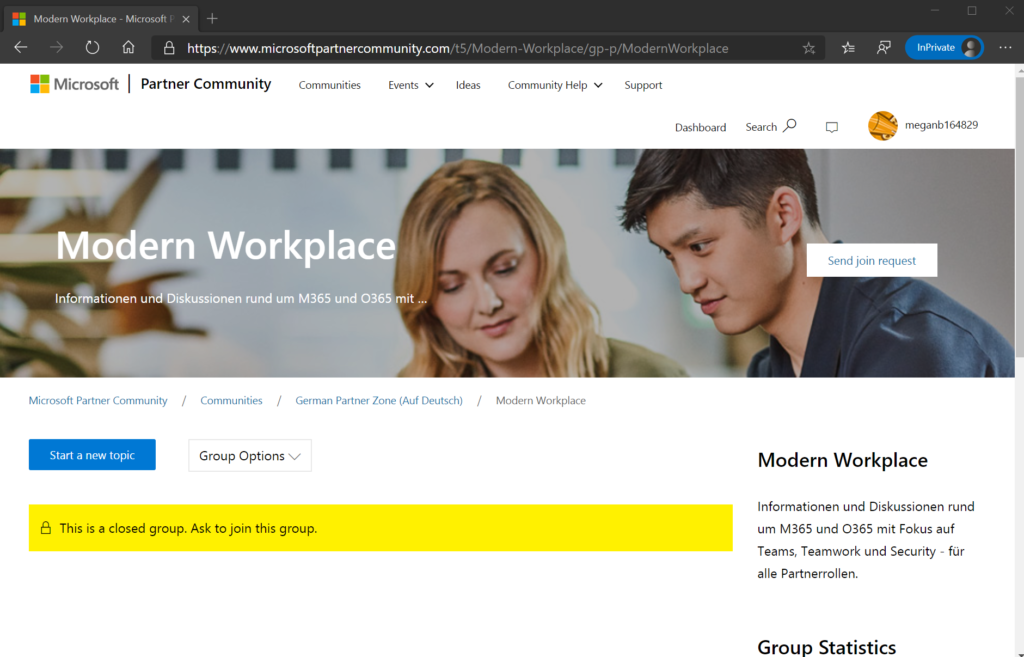Open the Ideas nav item
The width and height of the screenshot is (1024, 657).
[468, 86]
